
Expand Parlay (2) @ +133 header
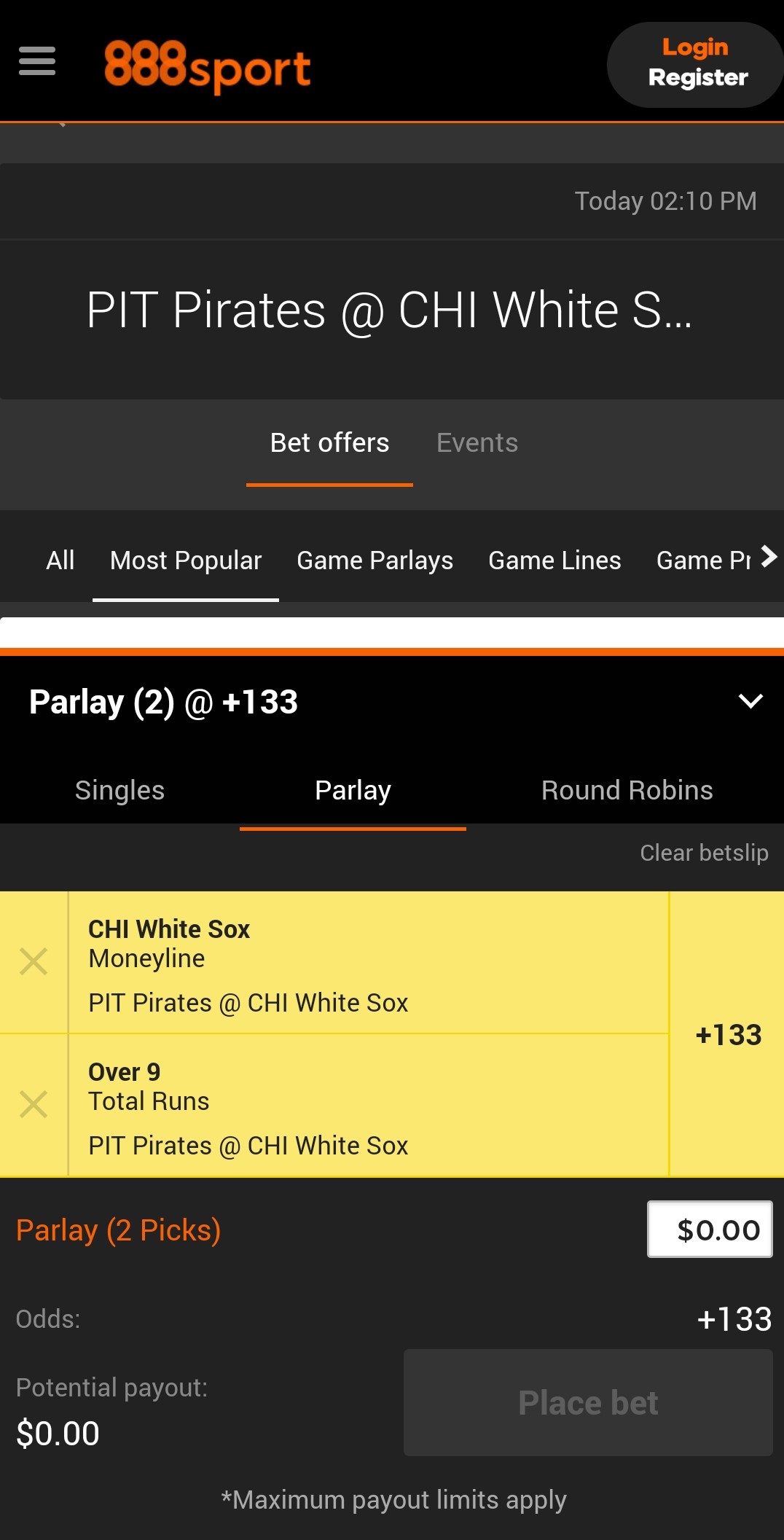pos(392,702)
